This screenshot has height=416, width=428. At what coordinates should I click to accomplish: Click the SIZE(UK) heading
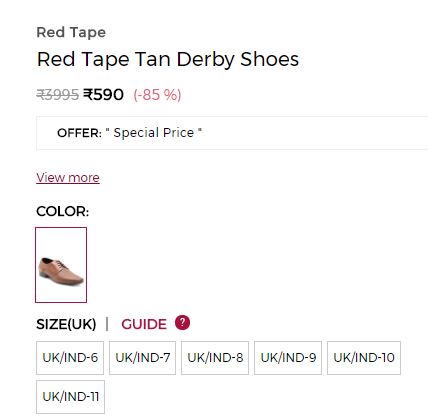coord(66,324)
